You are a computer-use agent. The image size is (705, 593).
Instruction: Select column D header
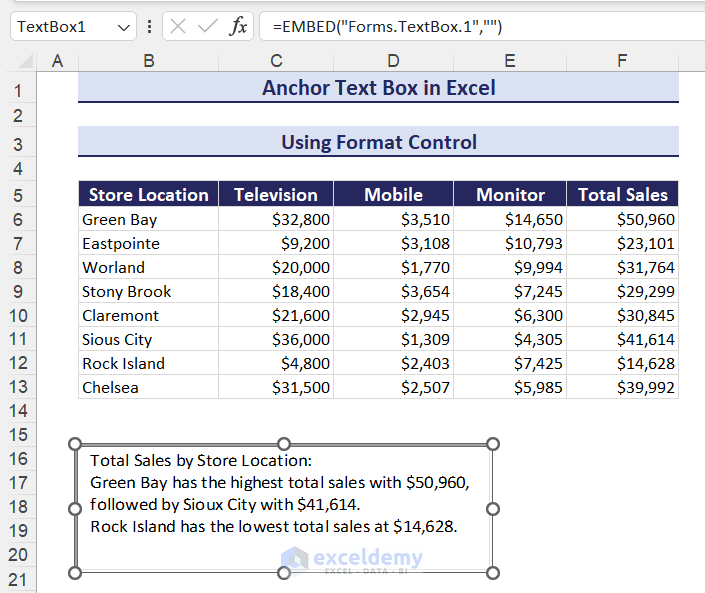coord(393,61)
